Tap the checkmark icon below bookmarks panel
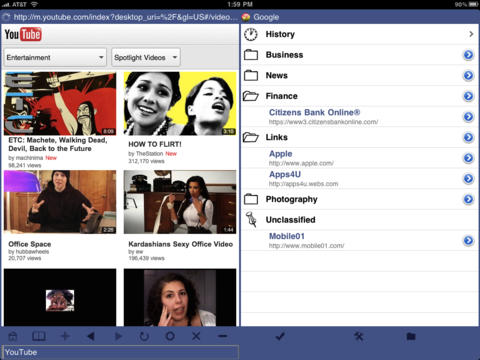This screenshot has width=480, height=360. 280,336
